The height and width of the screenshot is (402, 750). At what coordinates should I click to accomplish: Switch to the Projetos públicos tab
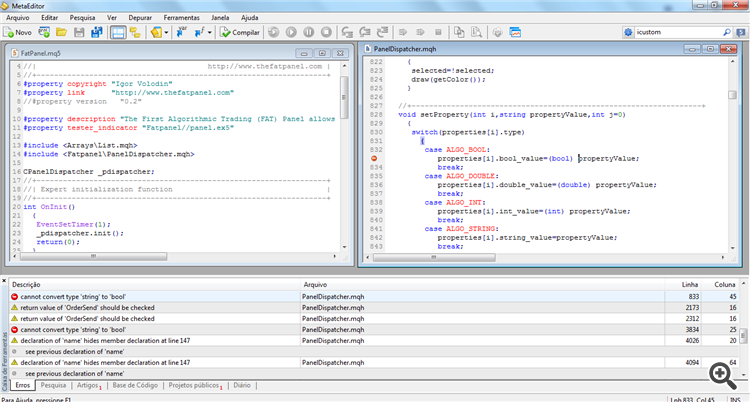pos(195,385)
